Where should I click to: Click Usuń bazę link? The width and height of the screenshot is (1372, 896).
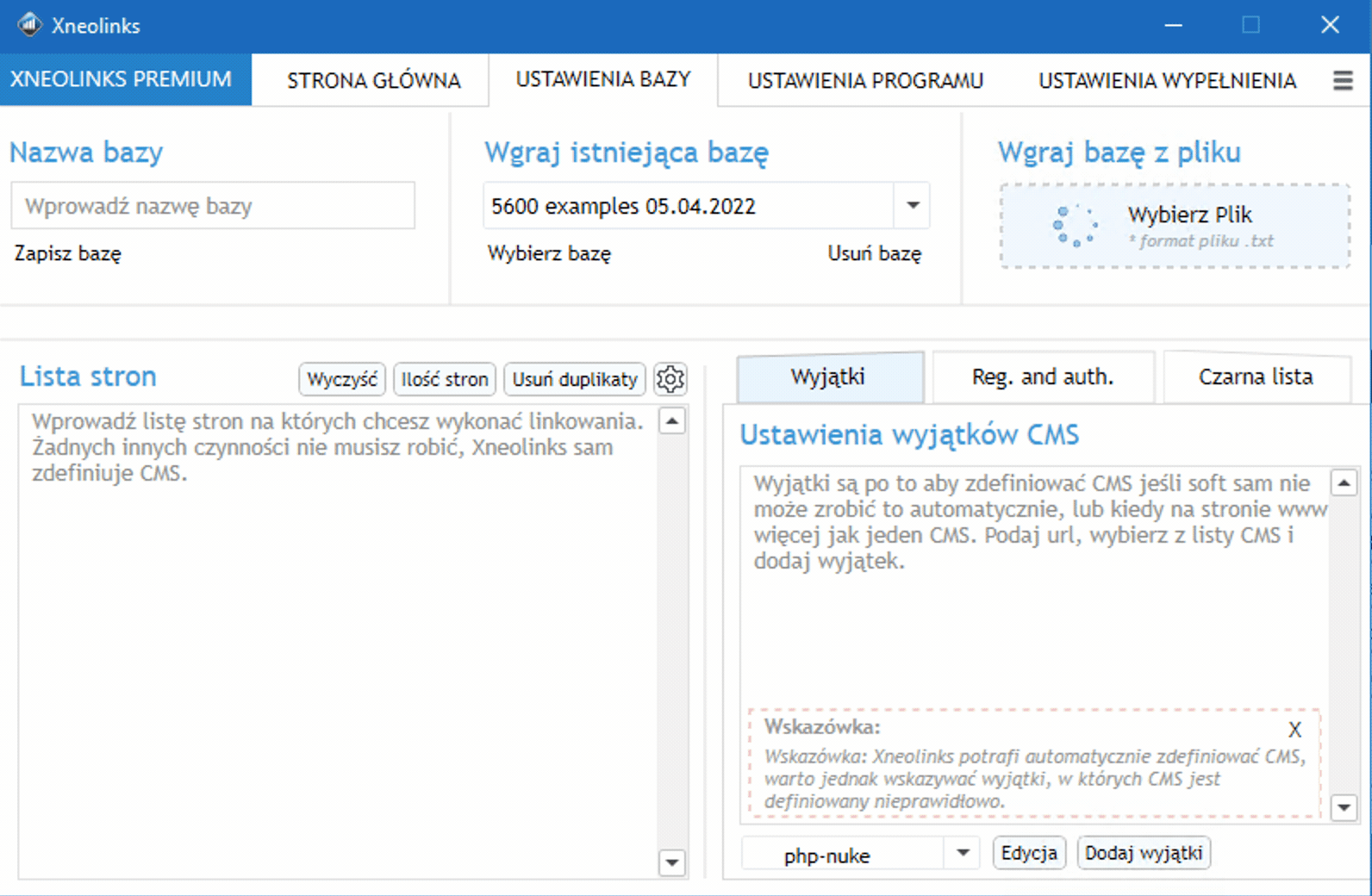click(875, 253)
